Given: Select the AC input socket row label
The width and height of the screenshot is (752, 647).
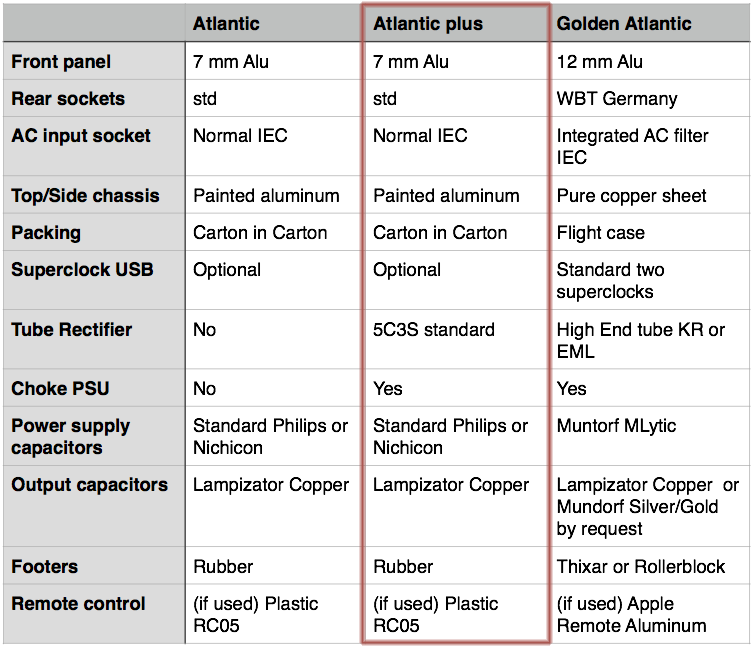Looking at the screenshot, I should tap(81, 136).
